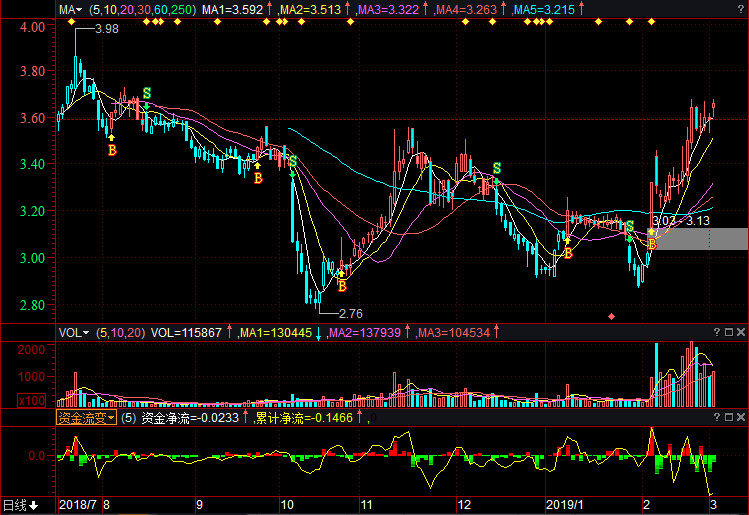Click the B buy signal near 2.76 low
Image resolution: width=749 pixels, height=515 pixels.
pyautogui.click(x=342, y=286)
